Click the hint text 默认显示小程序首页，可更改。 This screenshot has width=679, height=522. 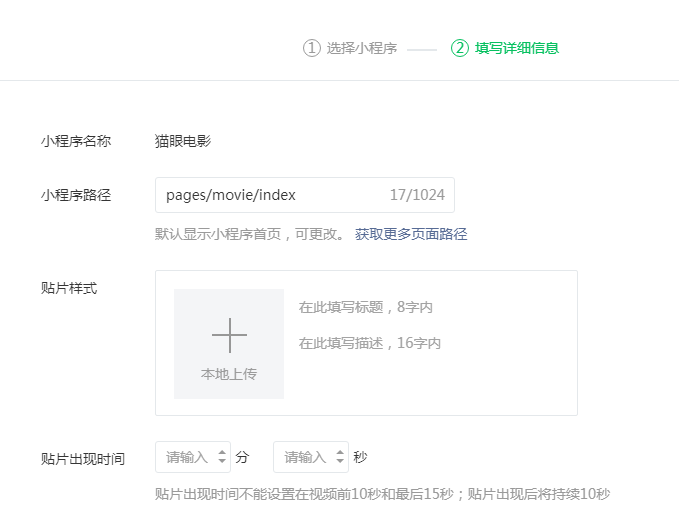[250, 234]
